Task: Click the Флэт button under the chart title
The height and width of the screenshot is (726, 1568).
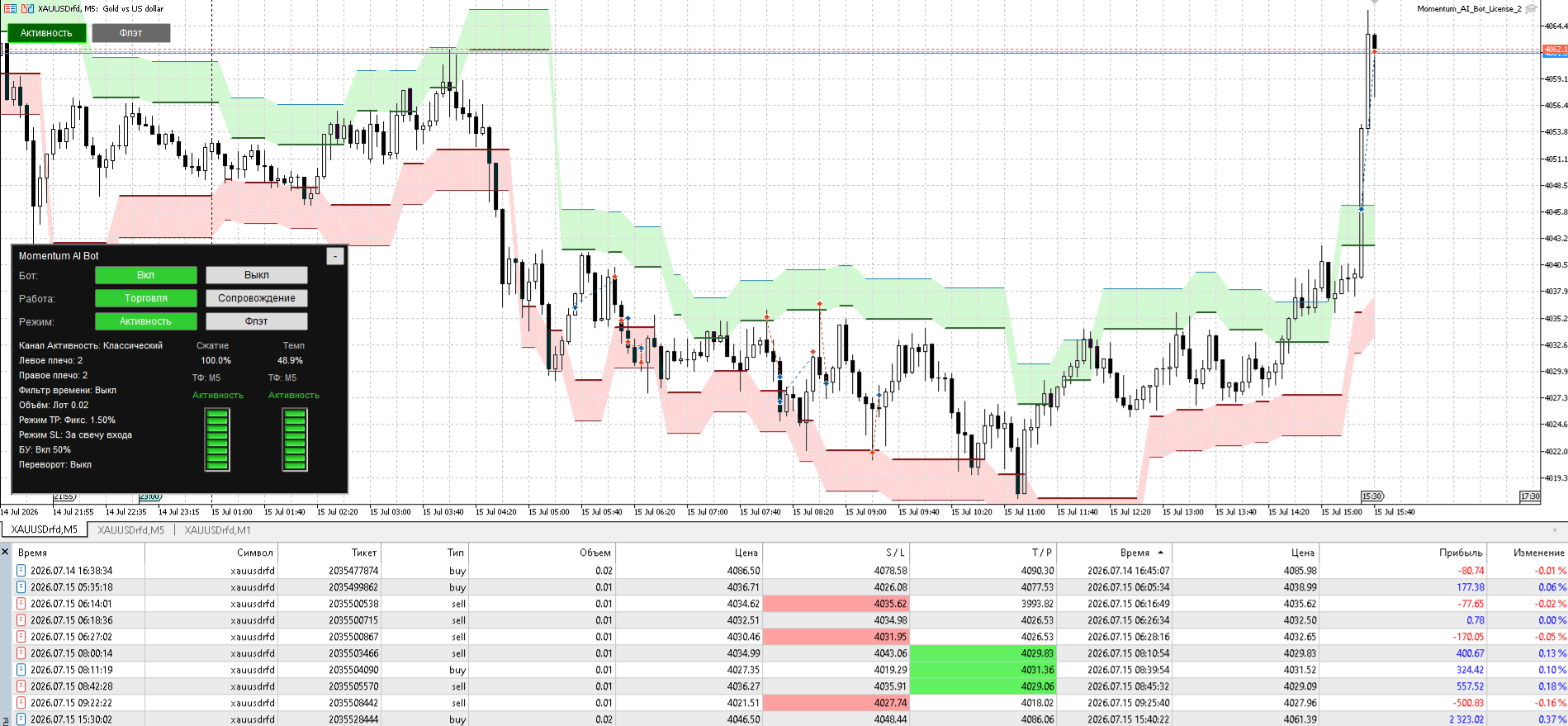Action: (131, 33)
